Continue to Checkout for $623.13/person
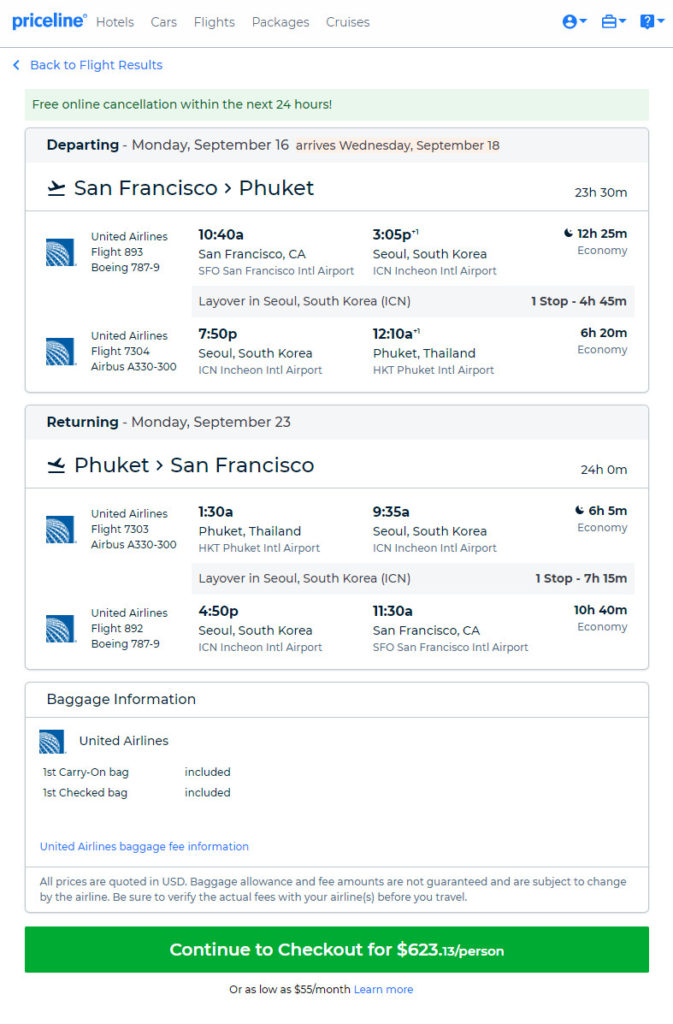The width and height of the screenshot is (673, 1024). pyautogui.click(x=337, y=950)
